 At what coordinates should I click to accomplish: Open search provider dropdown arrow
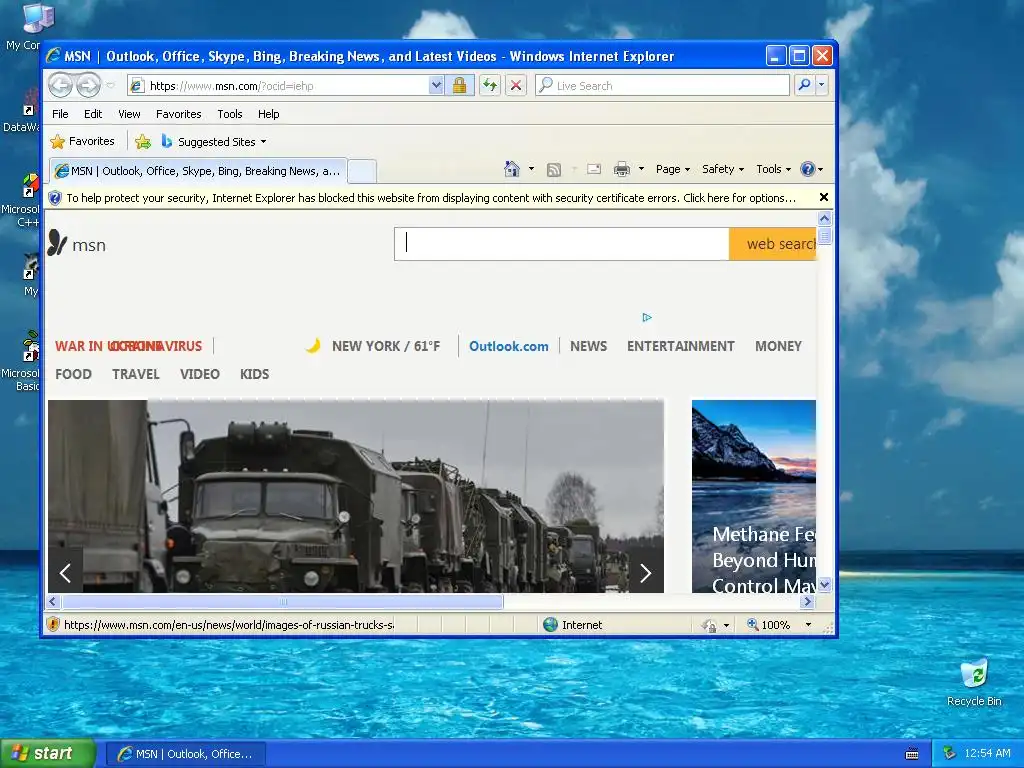pos(822,85)
